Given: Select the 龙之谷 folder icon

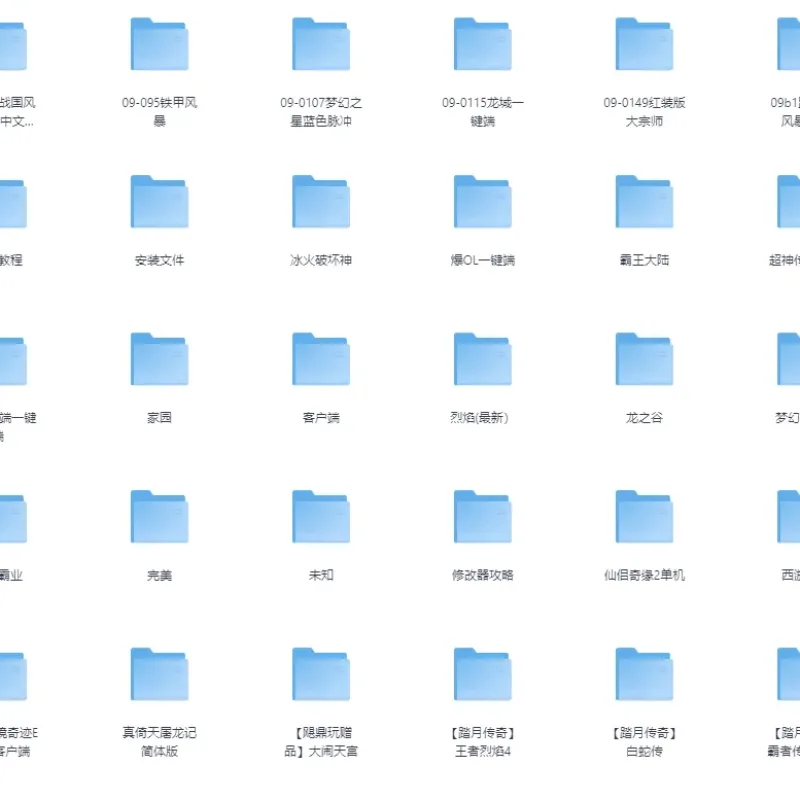Looking at the screenshot, I should (x=644, y=359).
